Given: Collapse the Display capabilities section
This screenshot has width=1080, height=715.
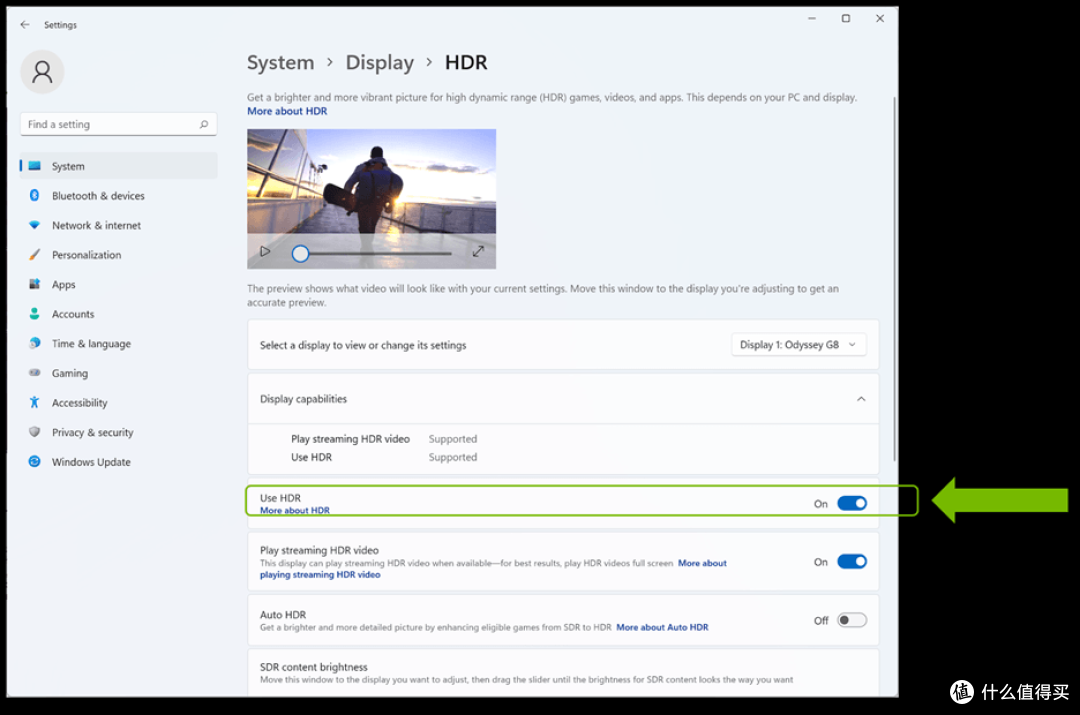Looking at the screenshot, I should (x=861, y=400).
